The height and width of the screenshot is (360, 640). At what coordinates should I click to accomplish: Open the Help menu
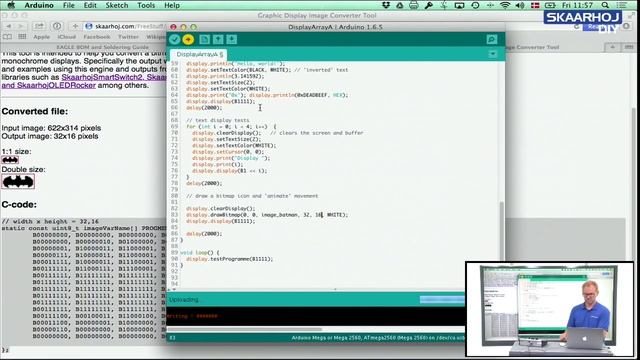click(172, 5)
